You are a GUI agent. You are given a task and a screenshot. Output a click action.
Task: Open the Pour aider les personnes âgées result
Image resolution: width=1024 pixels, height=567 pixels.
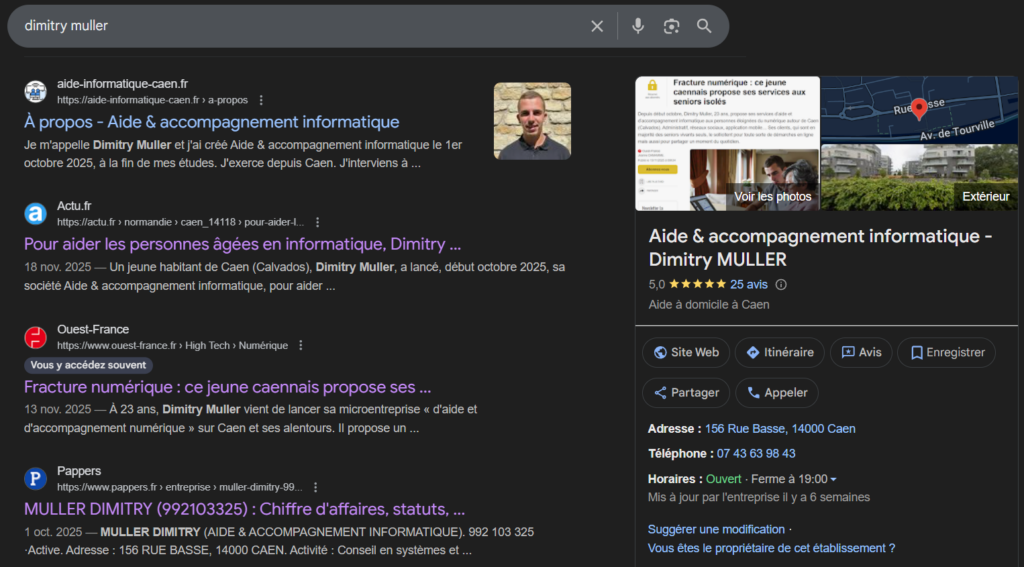click(x=242, y=245)
